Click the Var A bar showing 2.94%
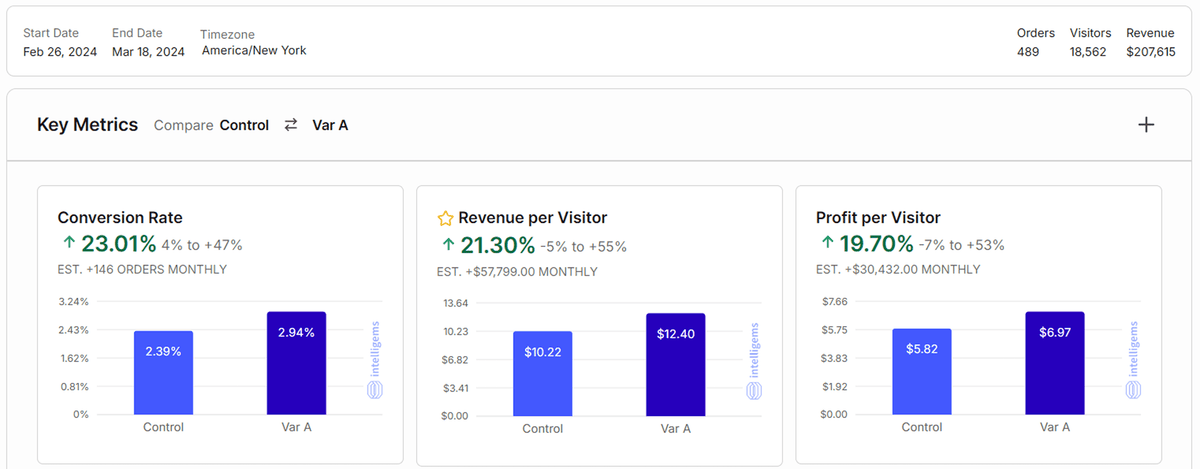Image resolution: width=1200 pixels, height=469 pixels. [x=296, y=362]
